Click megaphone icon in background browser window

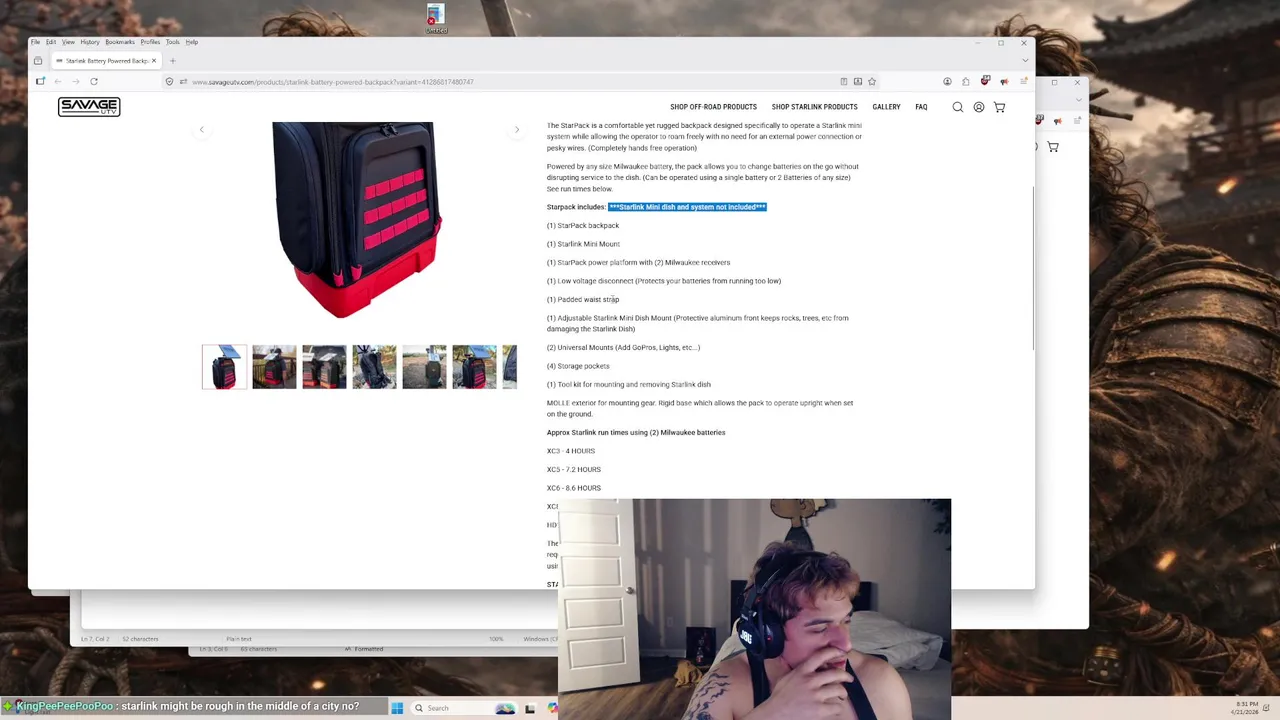[1059, 121]
